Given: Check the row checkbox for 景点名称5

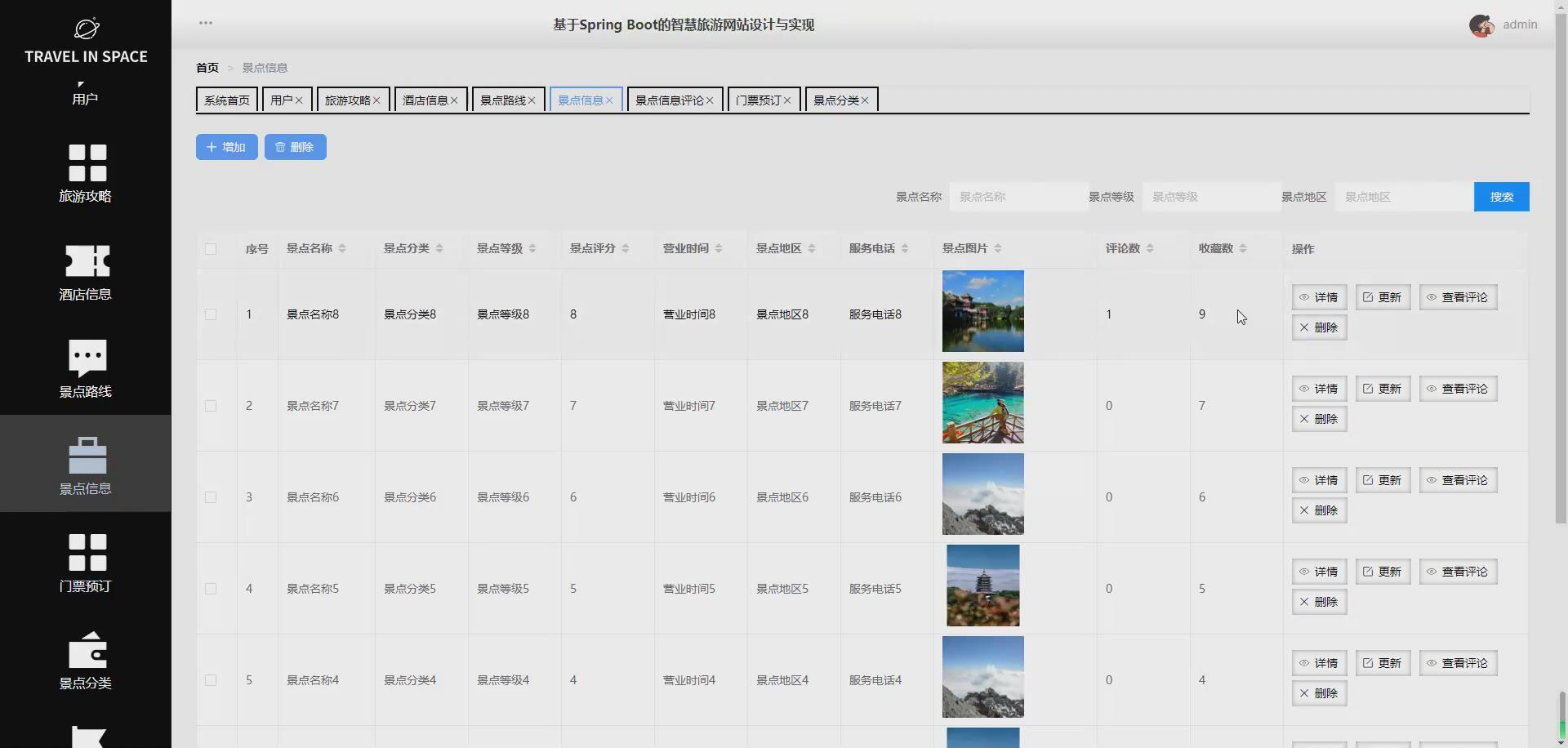Looking at the screenshot, I should tap(211, 589).
